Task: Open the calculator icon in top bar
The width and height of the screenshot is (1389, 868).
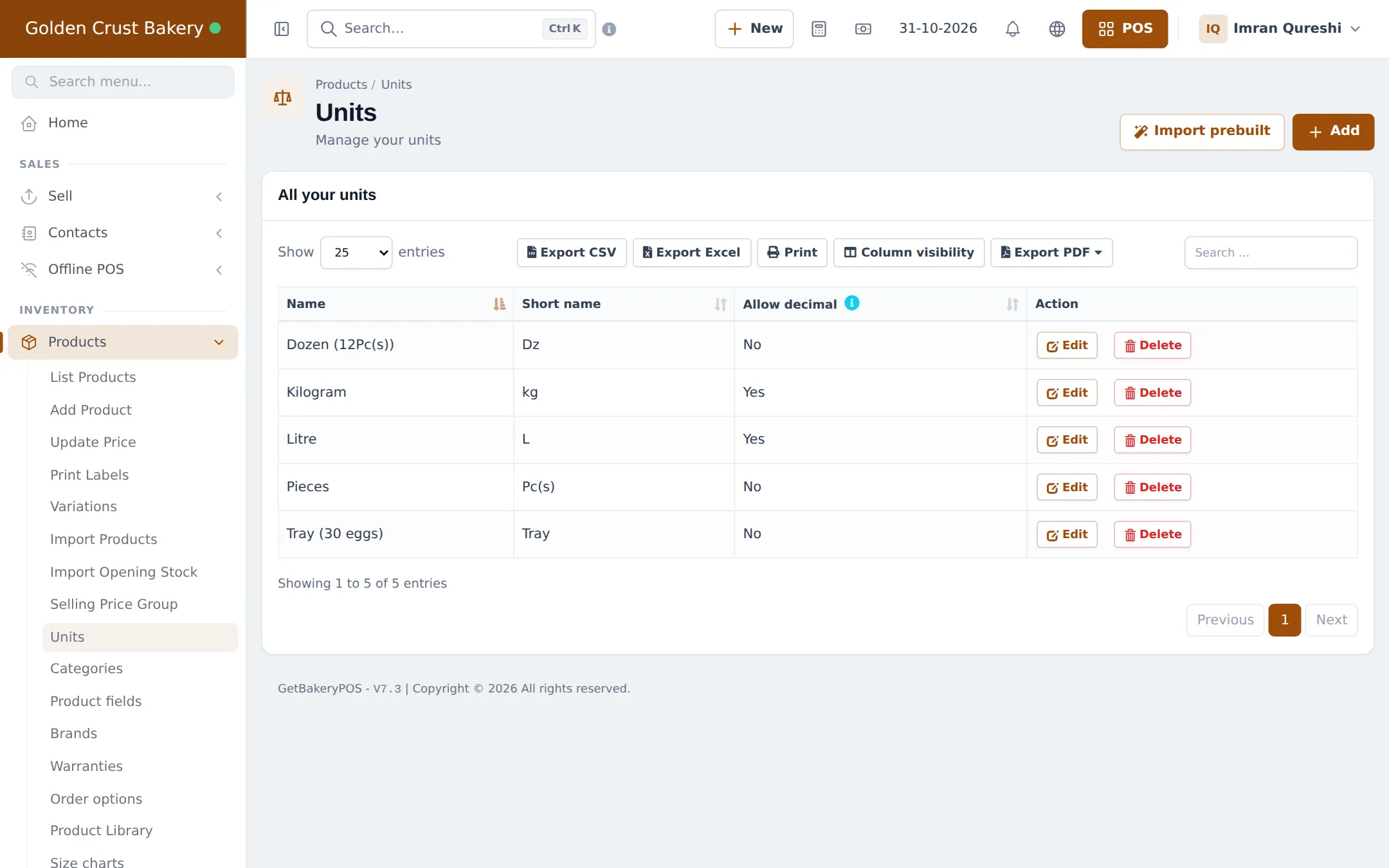Action: point(819,29)
